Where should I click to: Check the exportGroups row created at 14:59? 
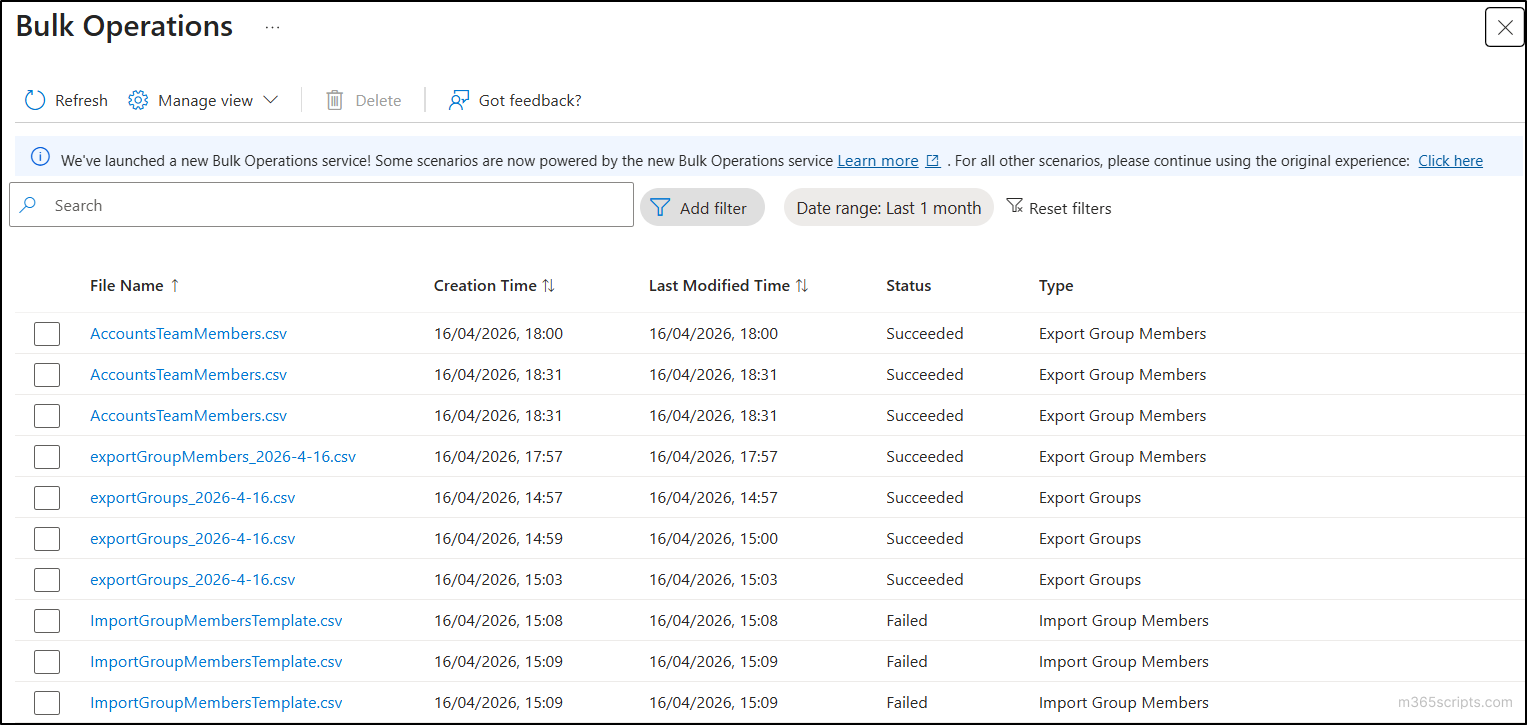coord(47,539)
